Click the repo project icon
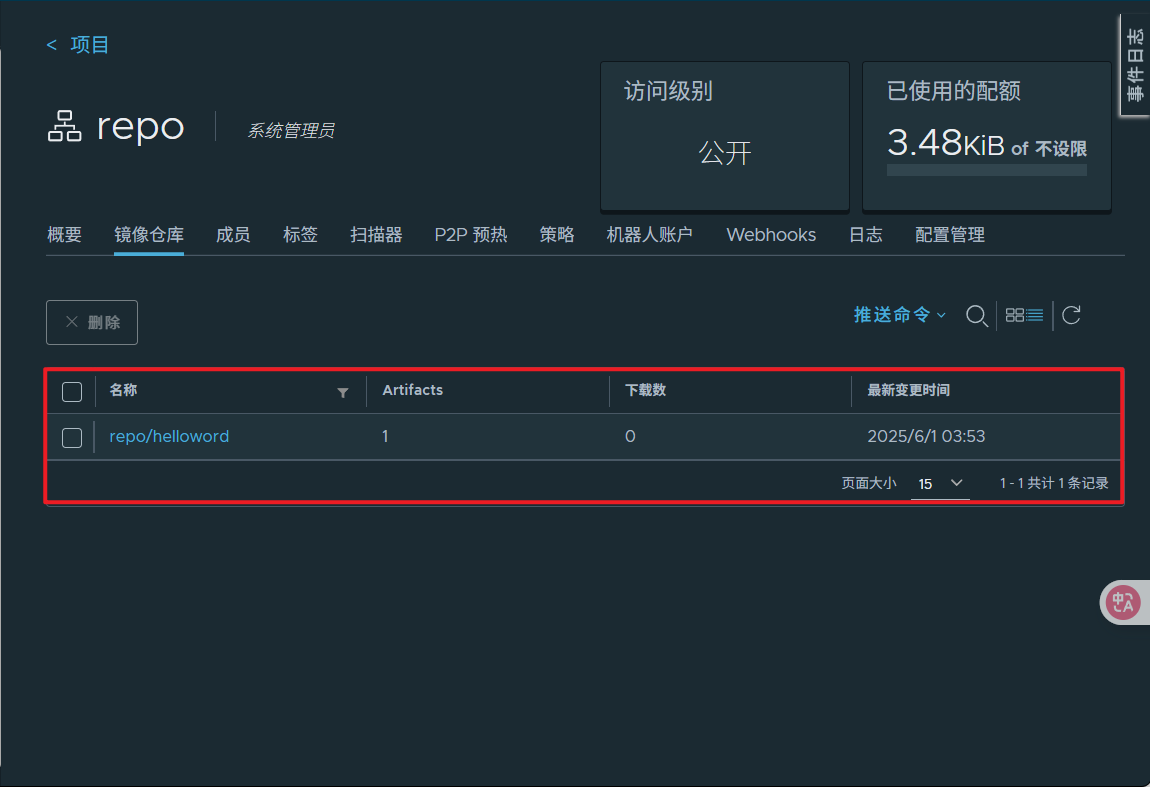Viewport: 1150px width, 787px height. [65, 127]
